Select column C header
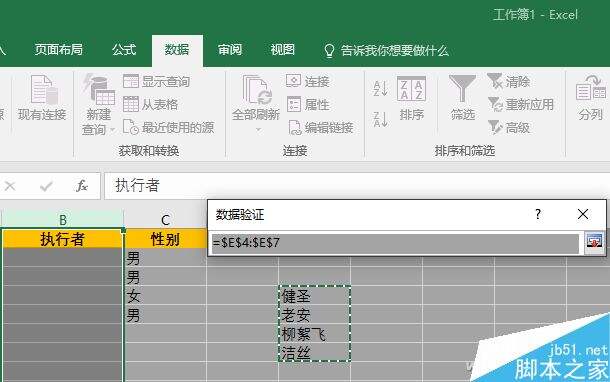Image resolution: width=610 pixels, height=382 pixels. click(x=165, y=220)
